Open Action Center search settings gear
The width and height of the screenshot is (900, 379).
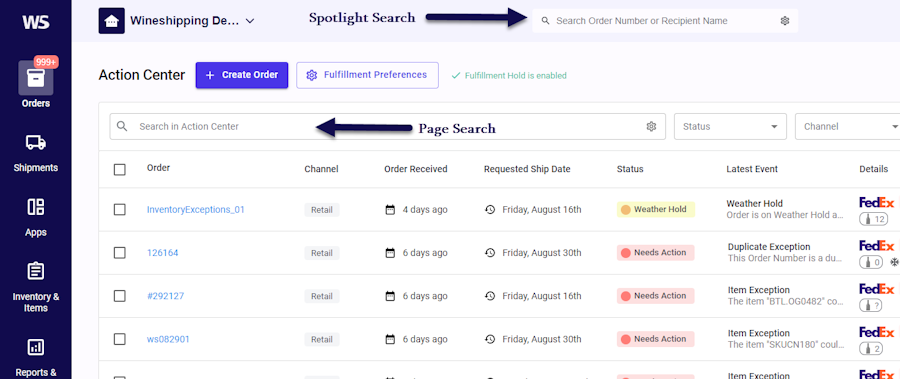click(651, 126)
